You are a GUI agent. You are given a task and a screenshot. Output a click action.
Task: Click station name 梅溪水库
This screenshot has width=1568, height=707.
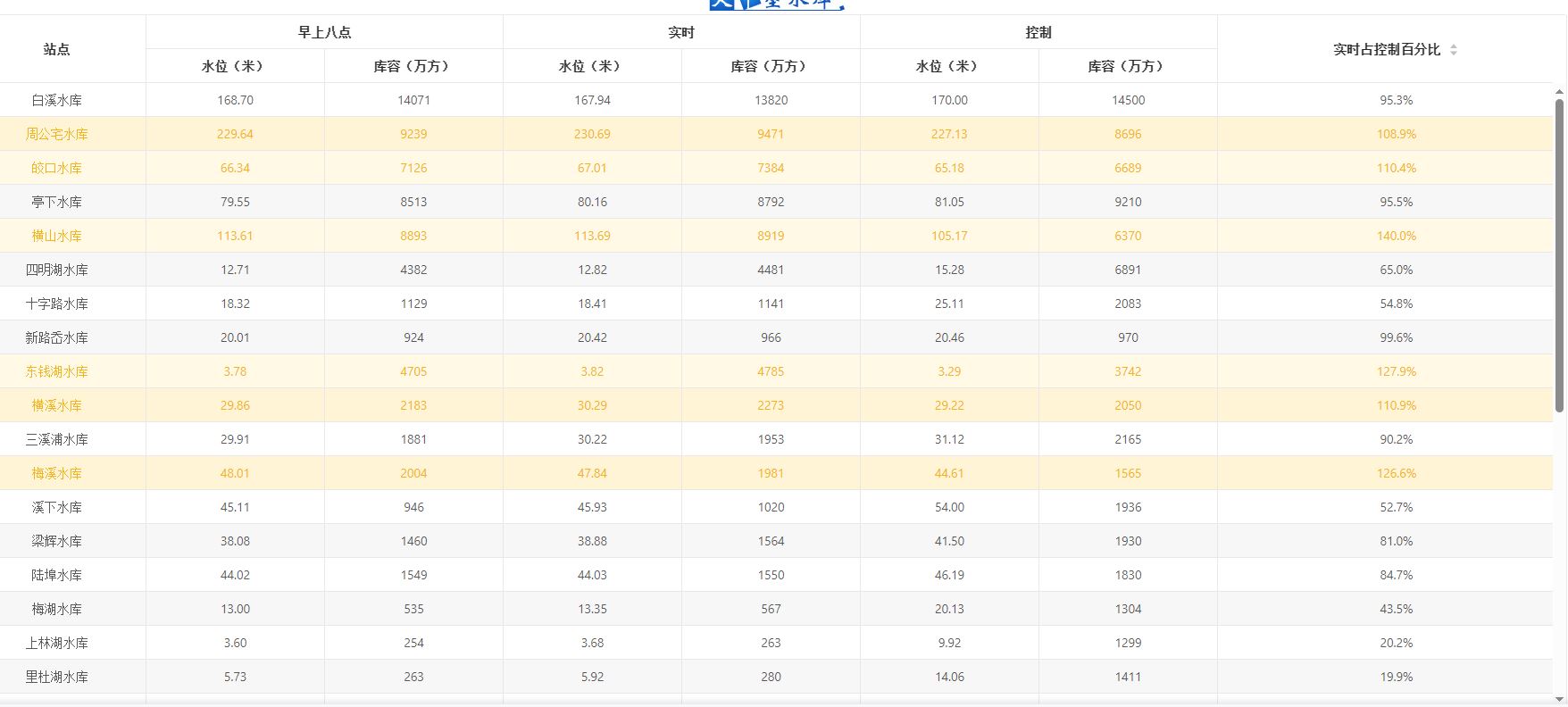[x=56, y=473]
